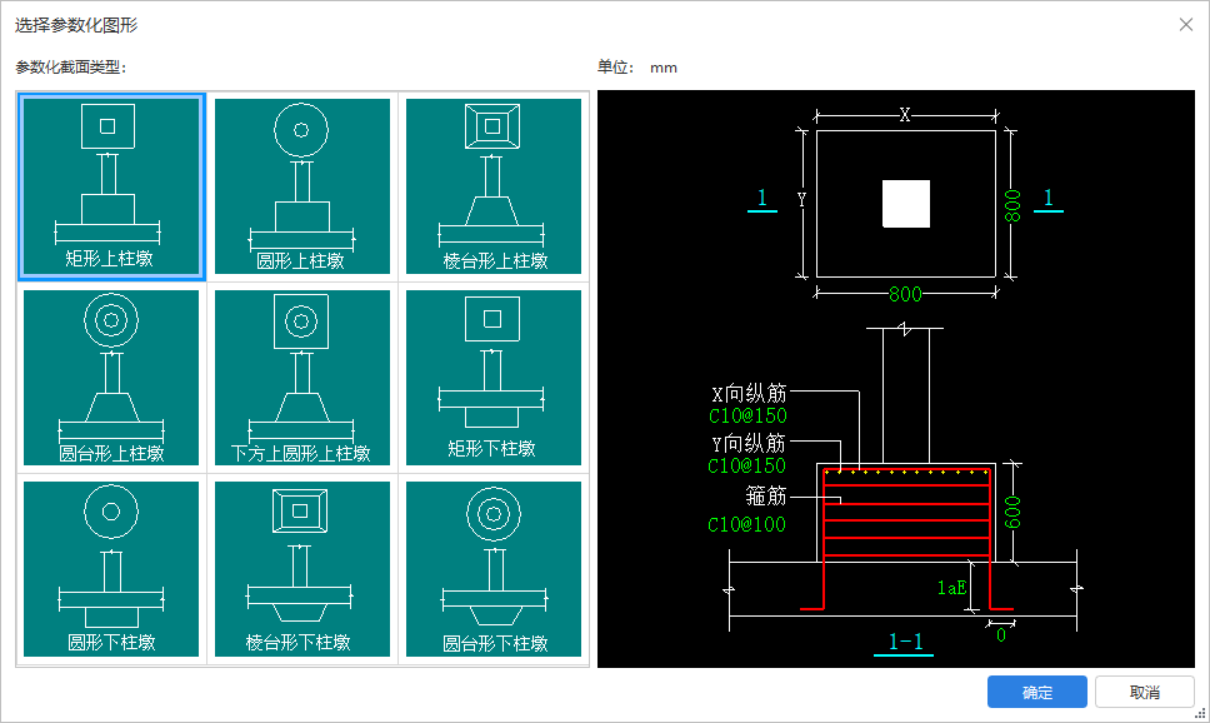This screenshot has width=1210, height=723.
Task: Select the 圆形上柱墩 section type
Action: coord(302,187)
